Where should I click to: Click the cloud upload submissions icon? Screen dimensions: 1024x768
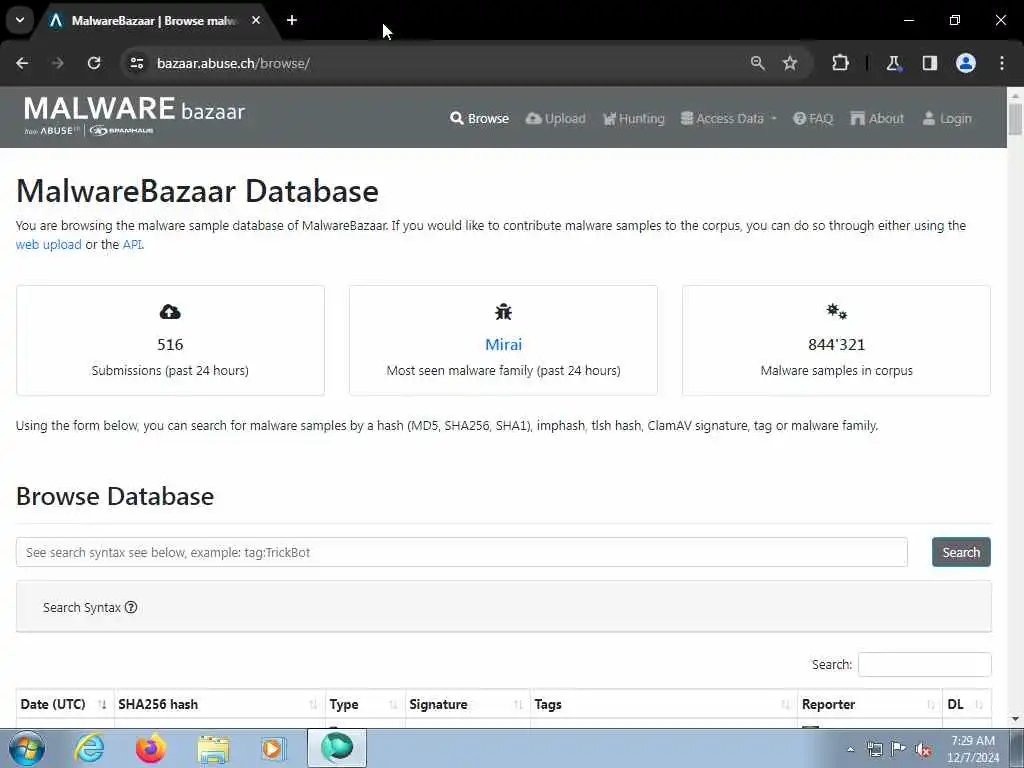[170, 312]
